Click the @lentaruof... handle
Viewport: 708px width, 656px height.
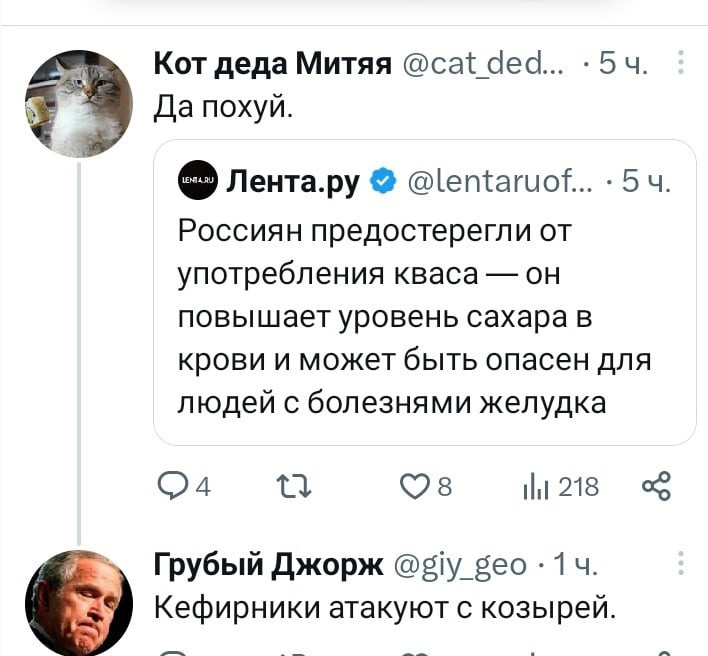coord(500,181)
